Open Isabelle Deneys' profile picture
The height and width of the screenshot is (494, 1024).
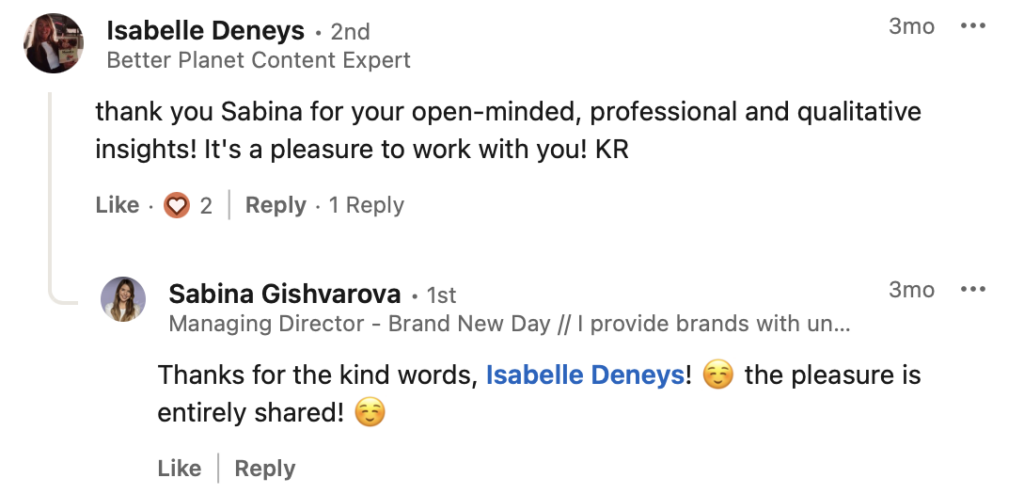coord(54,43)
